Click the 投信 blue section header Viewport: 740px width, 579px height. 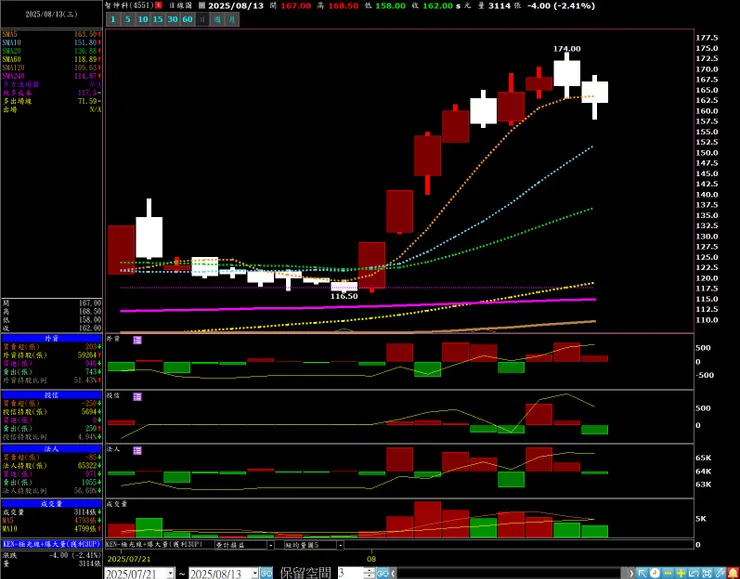point(51,395)
